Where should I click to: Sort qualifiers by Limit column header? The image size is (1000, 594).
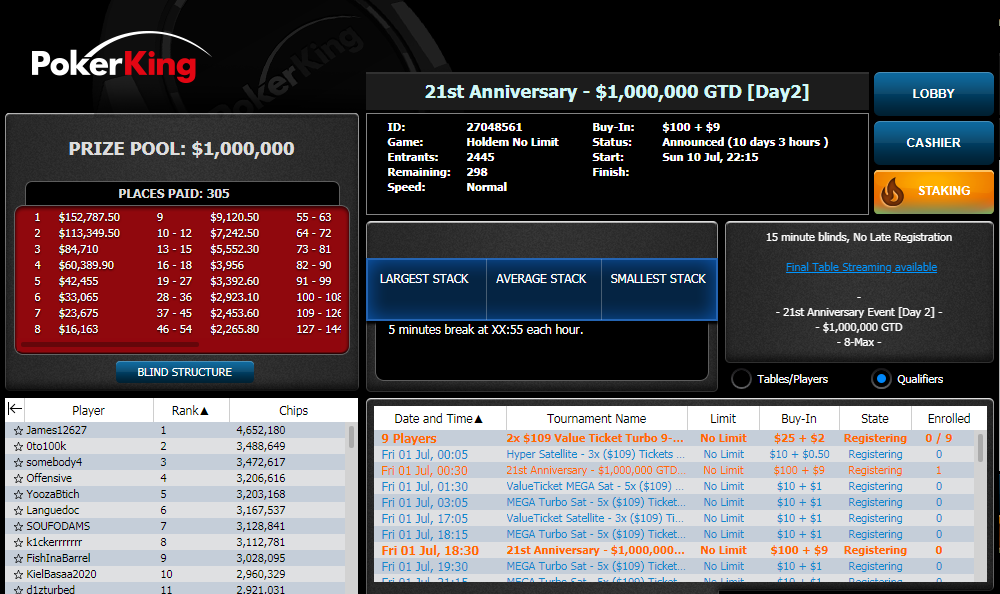click(x=723, y=419)
